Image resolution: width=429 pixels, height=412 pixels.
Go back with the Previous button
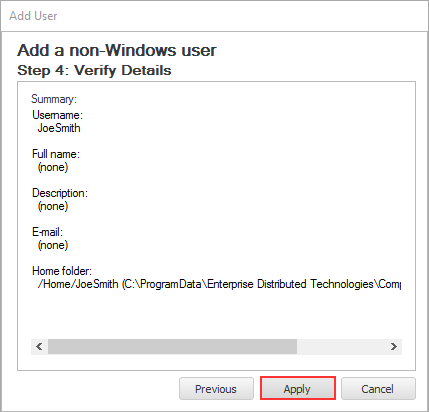tap(216, 389)
